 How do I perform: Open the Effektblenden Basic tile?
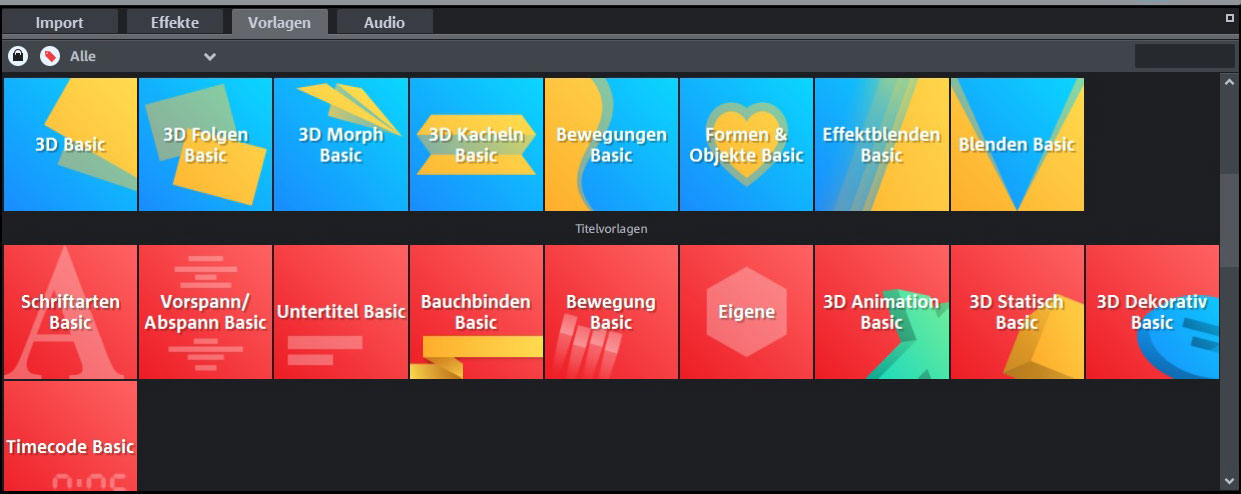tap(881, 145)
